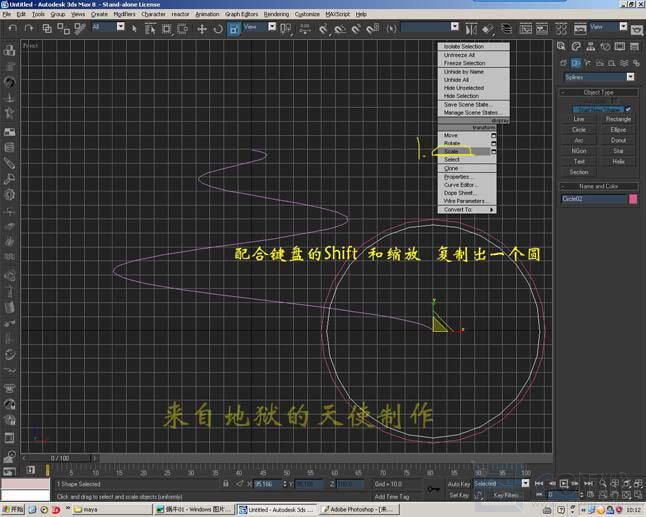This screenshot has height=517, width=646.
Task: Click the Quick Render teapot icon
Action: [637, 30]
